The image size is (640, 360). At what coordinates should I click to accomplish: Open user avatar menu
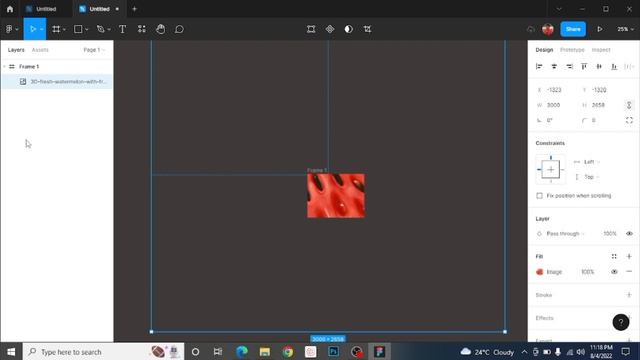pos(548,29)
